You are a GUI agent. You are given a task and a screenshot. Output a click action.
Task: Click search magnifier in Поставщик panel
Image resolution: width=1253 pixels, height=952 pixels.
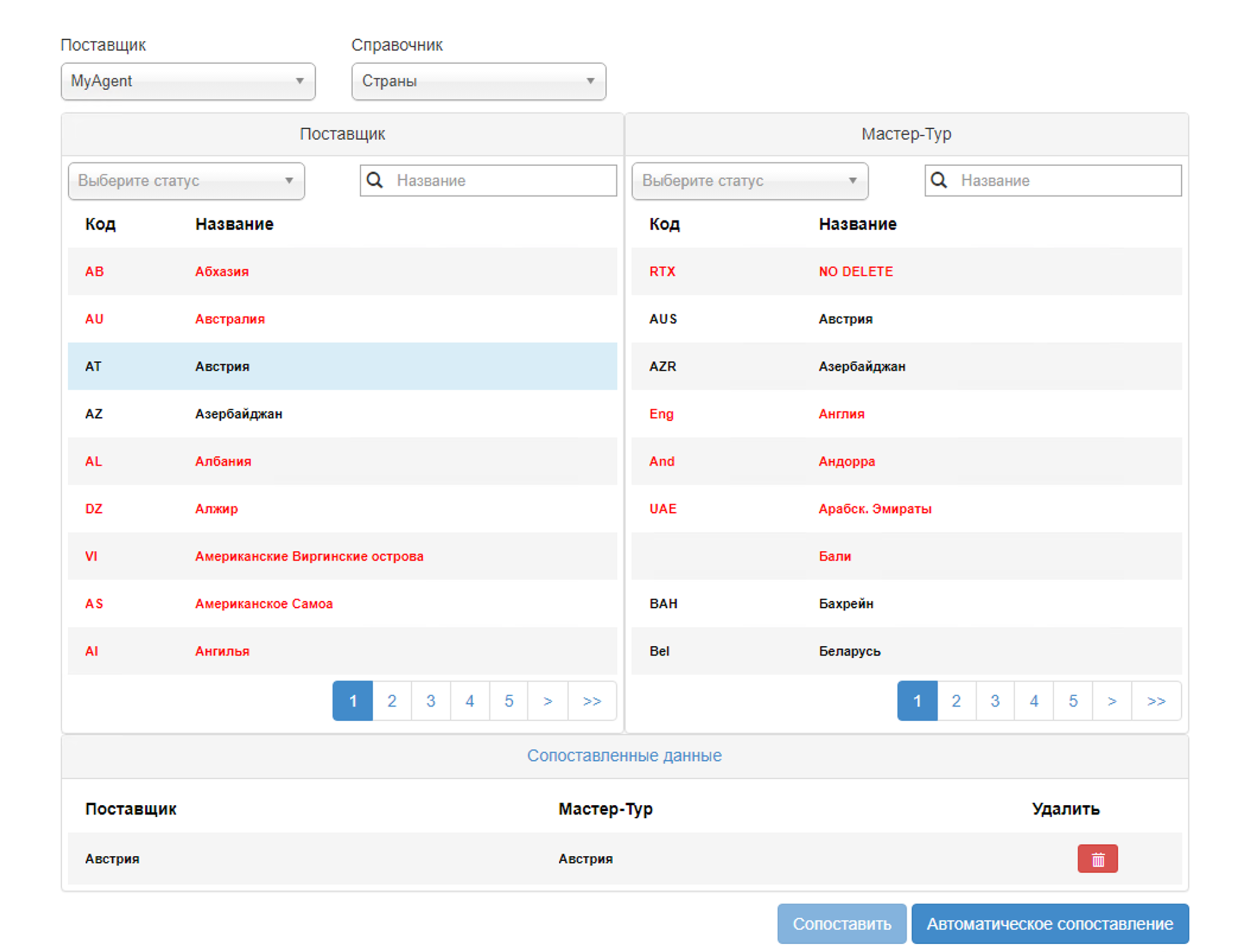click(375, 180)
